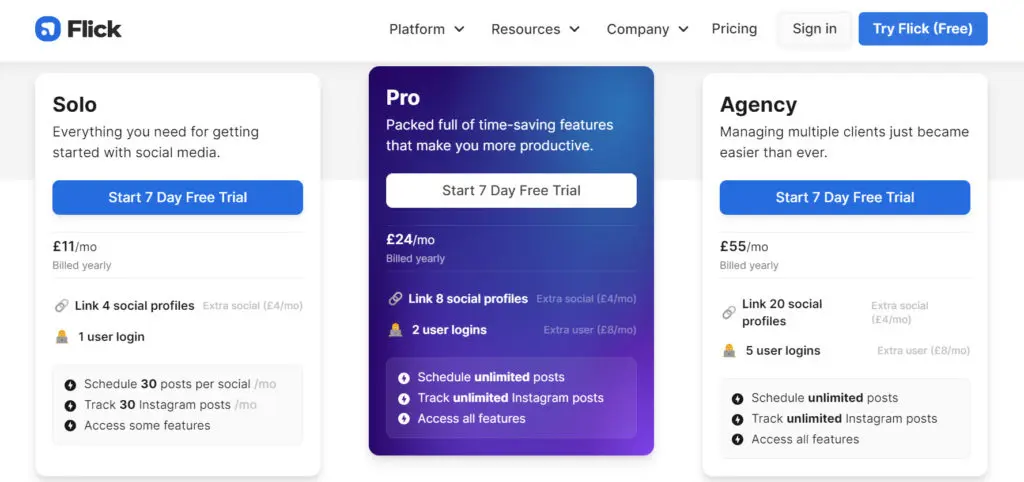The width and height of the screenshot is (1024, 482).
Task: Open the Company dropdown menu
Action: pyautogui.click(x=647, y=29)
